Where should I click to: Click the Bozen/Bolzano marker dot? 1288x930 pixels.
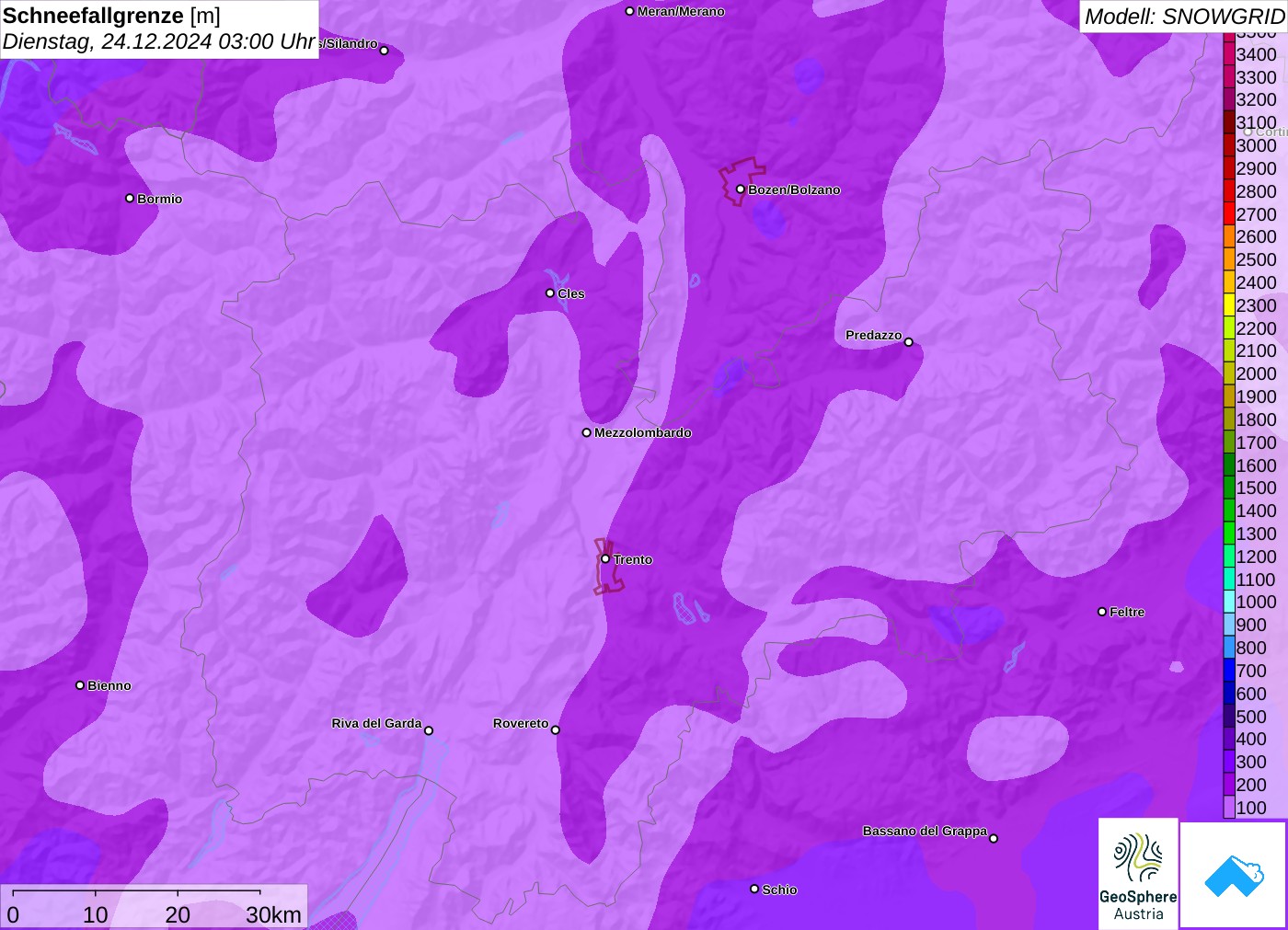(x=741, y=189)
